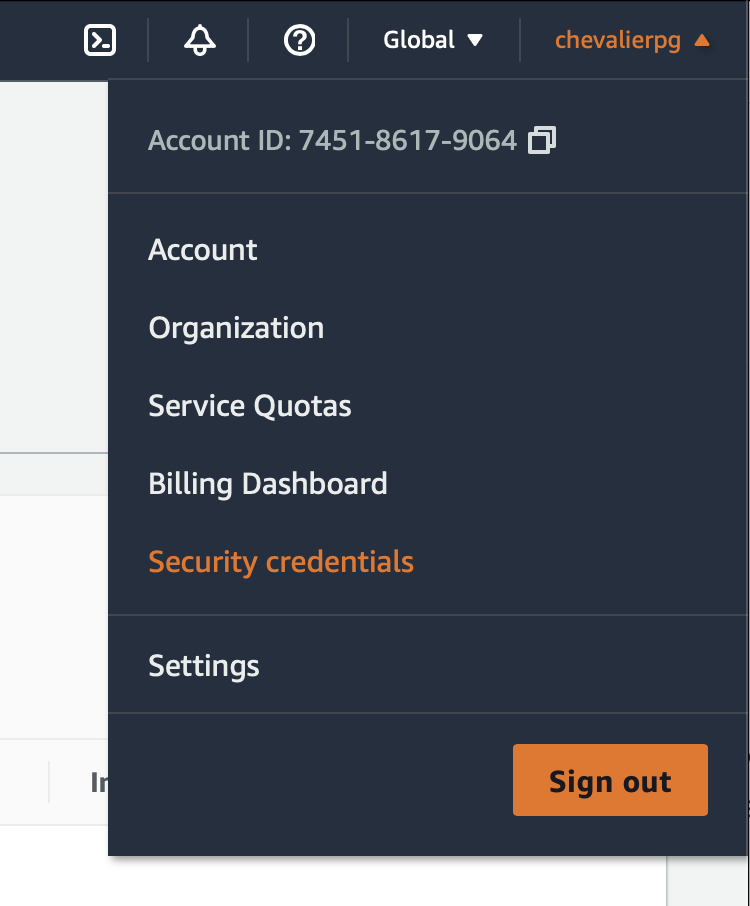750x906 pixels.
Task: Open the Billing Dashboard
Action: [x=268, y=484]
